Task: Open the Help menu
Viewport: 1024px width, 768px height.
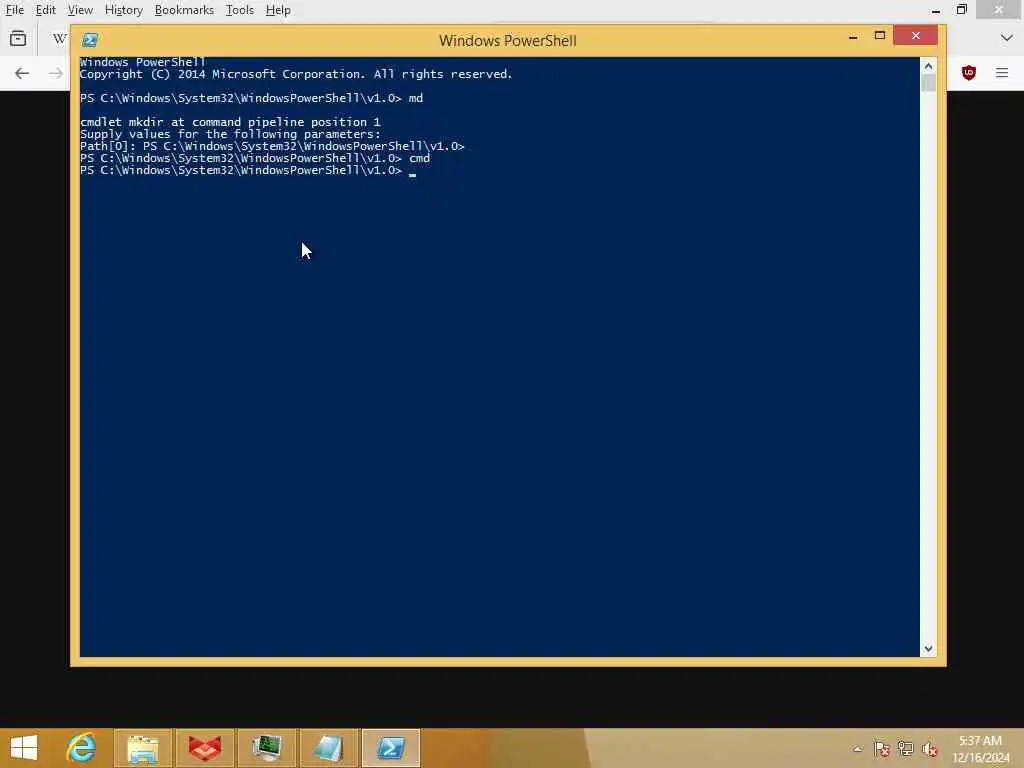Action: 278,10
